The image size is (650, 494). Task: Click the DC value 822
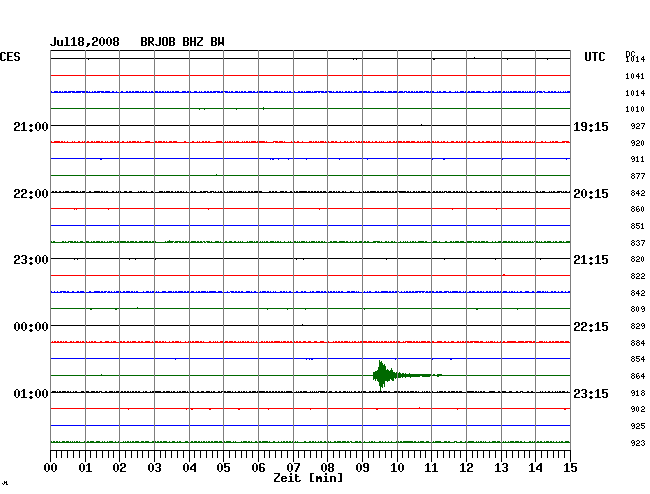(638, 276)
